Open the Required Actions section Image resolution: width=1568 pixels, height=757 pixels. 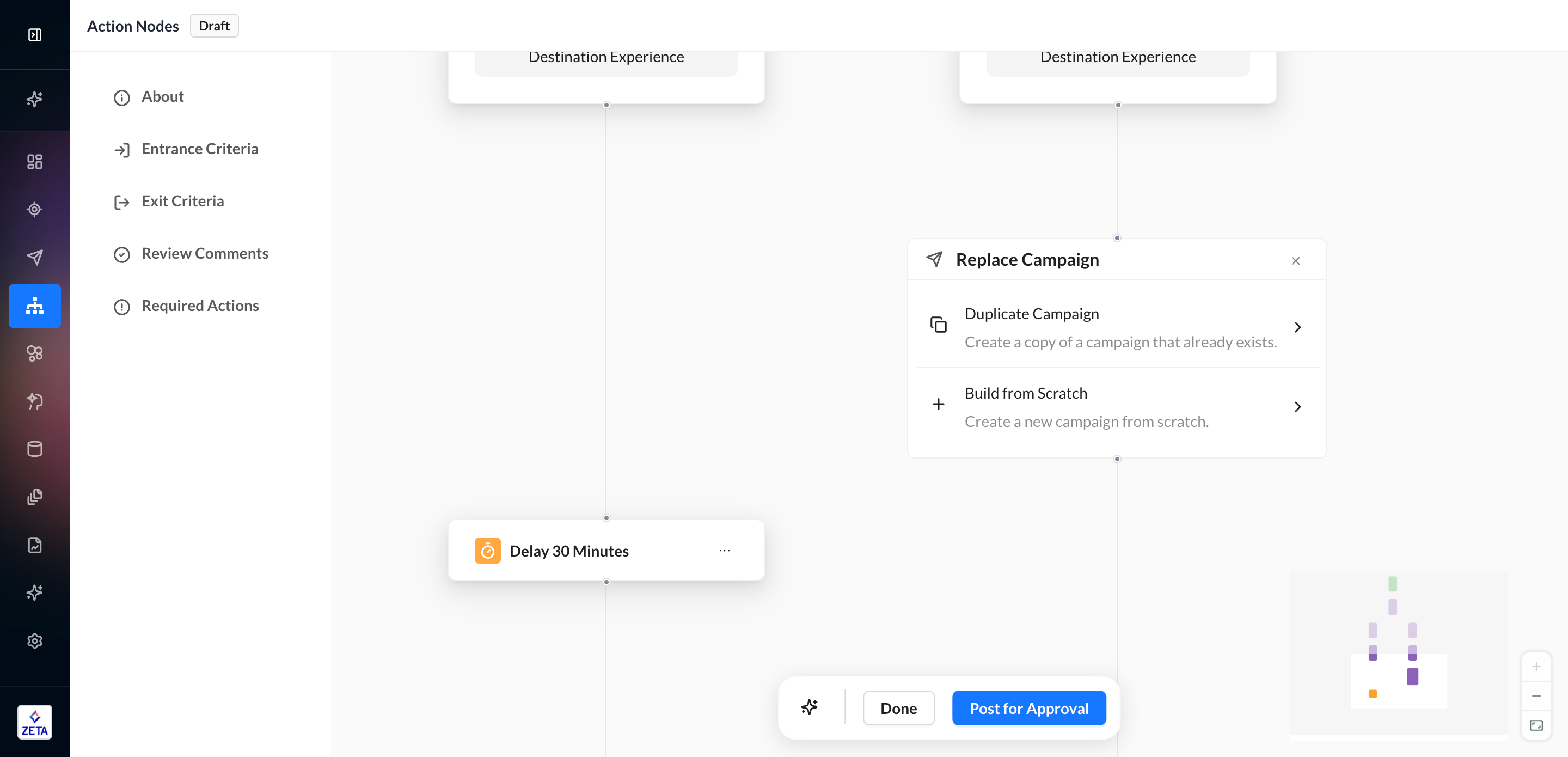click(200, 306)
